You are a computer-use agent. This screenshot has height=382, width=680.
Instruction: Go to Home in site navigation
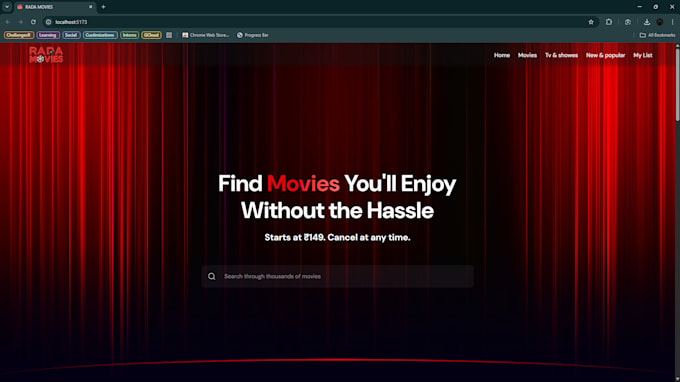502,55
